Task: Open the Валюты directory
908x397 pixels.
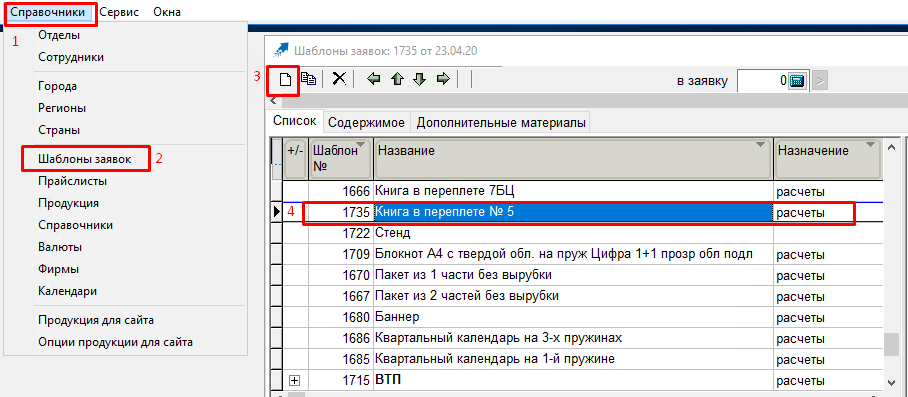Action: click(60, 247)
